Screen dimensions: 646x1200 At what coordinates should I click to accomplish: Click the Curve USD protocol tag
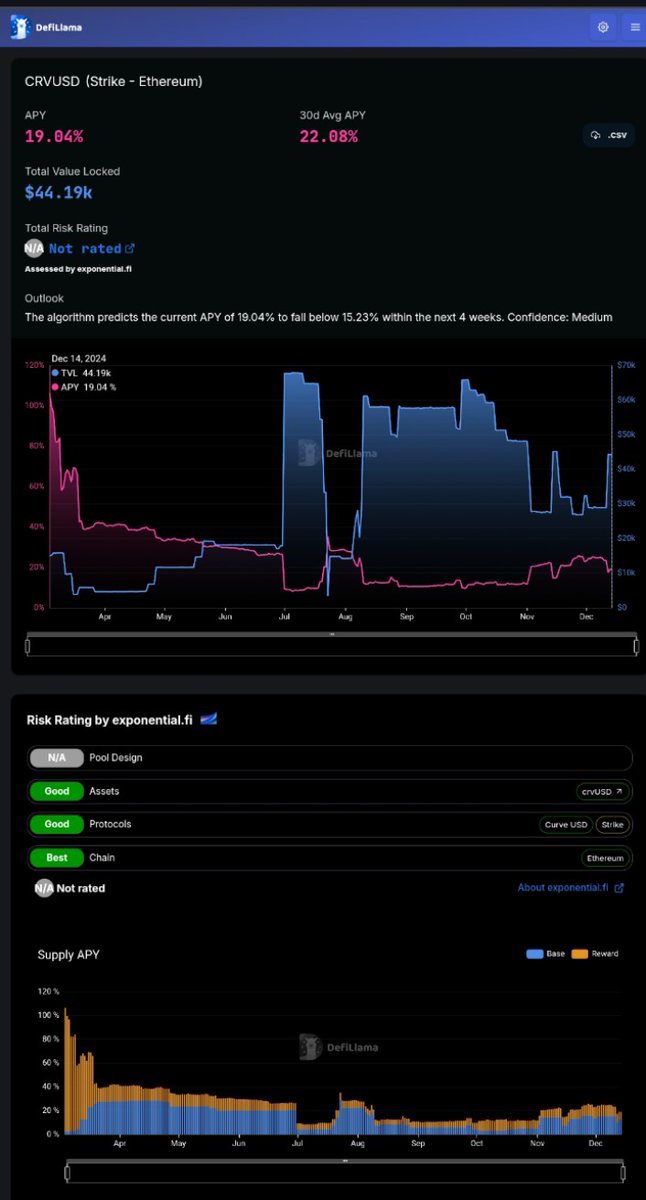566,824
